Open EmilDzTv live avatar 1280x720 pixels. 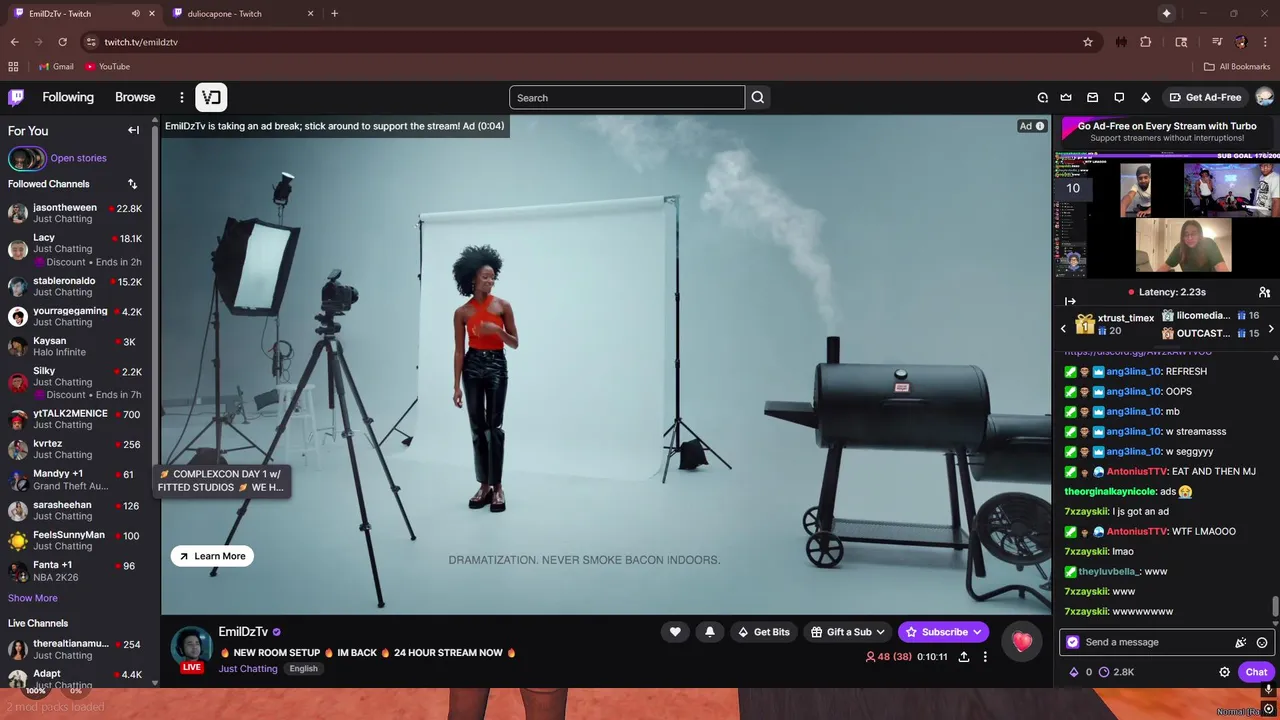pos(191,648)
